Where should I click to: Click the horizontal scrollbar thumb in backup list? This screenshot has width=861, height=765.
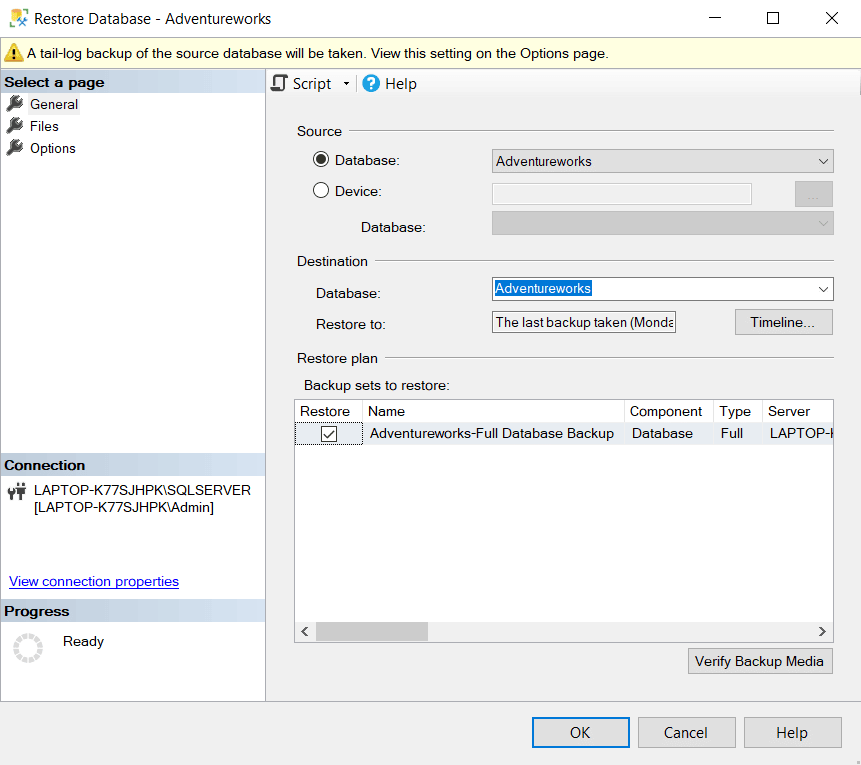(x=372, y=631)
